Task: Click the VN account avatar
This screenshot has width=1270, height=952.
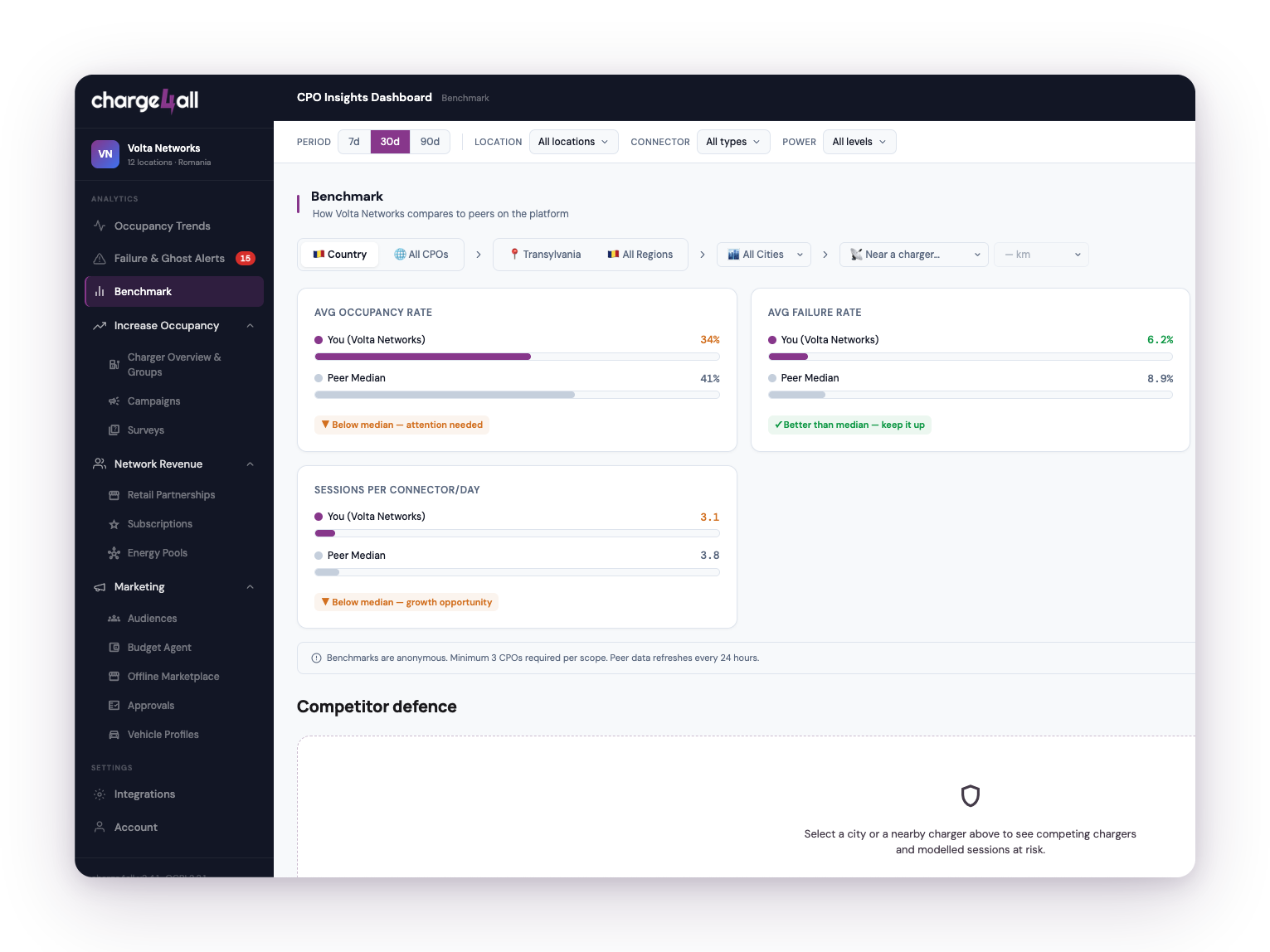Action: click(x=105, y=154)
